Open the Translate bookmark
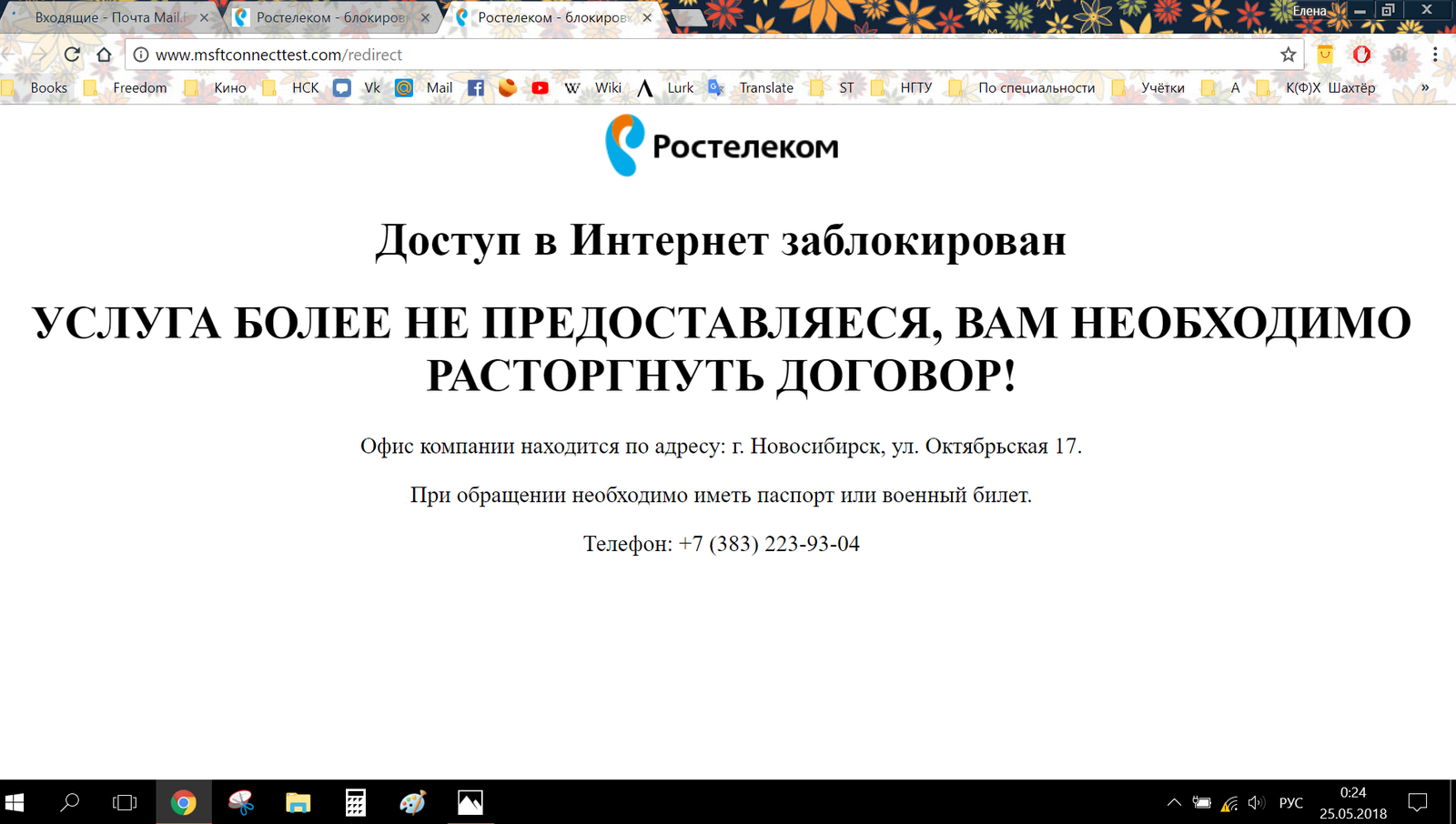Image resolution: width=1456 pixels, height=824 pixels. (x=751, y=87)
